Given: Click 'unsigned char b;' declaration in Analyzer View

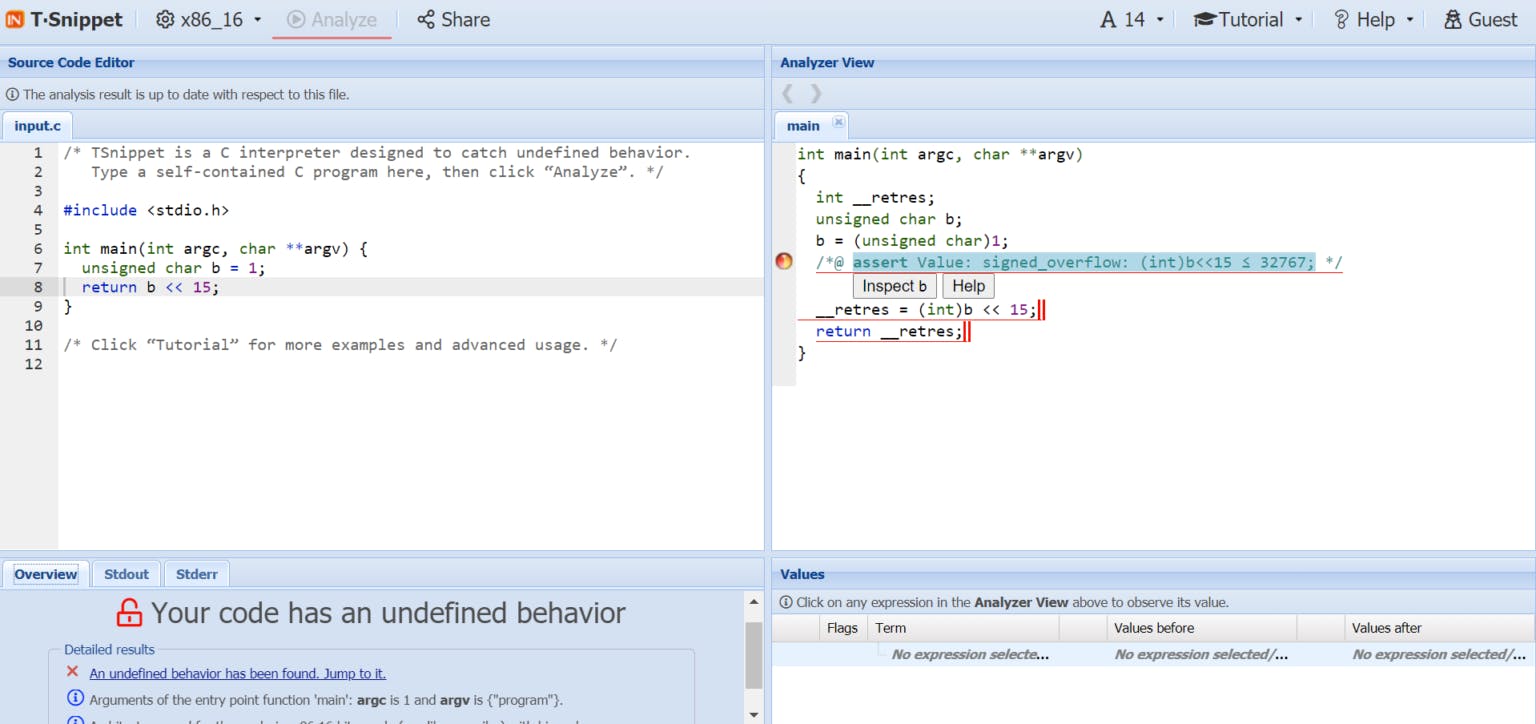Looking at the screenshot, I should [x=889, y=219].
